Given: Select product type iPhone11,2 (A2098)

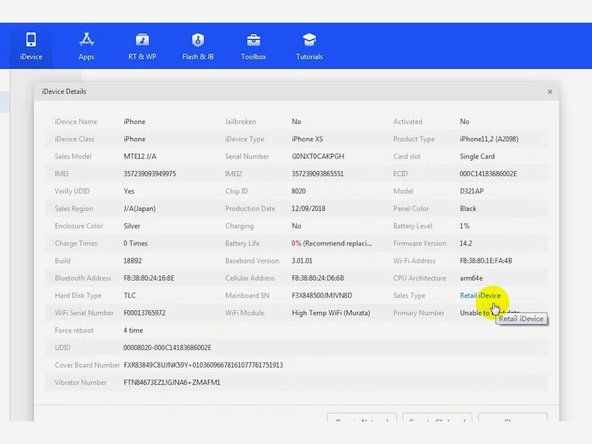Looking at the screenshot, I should click(489, 139).
